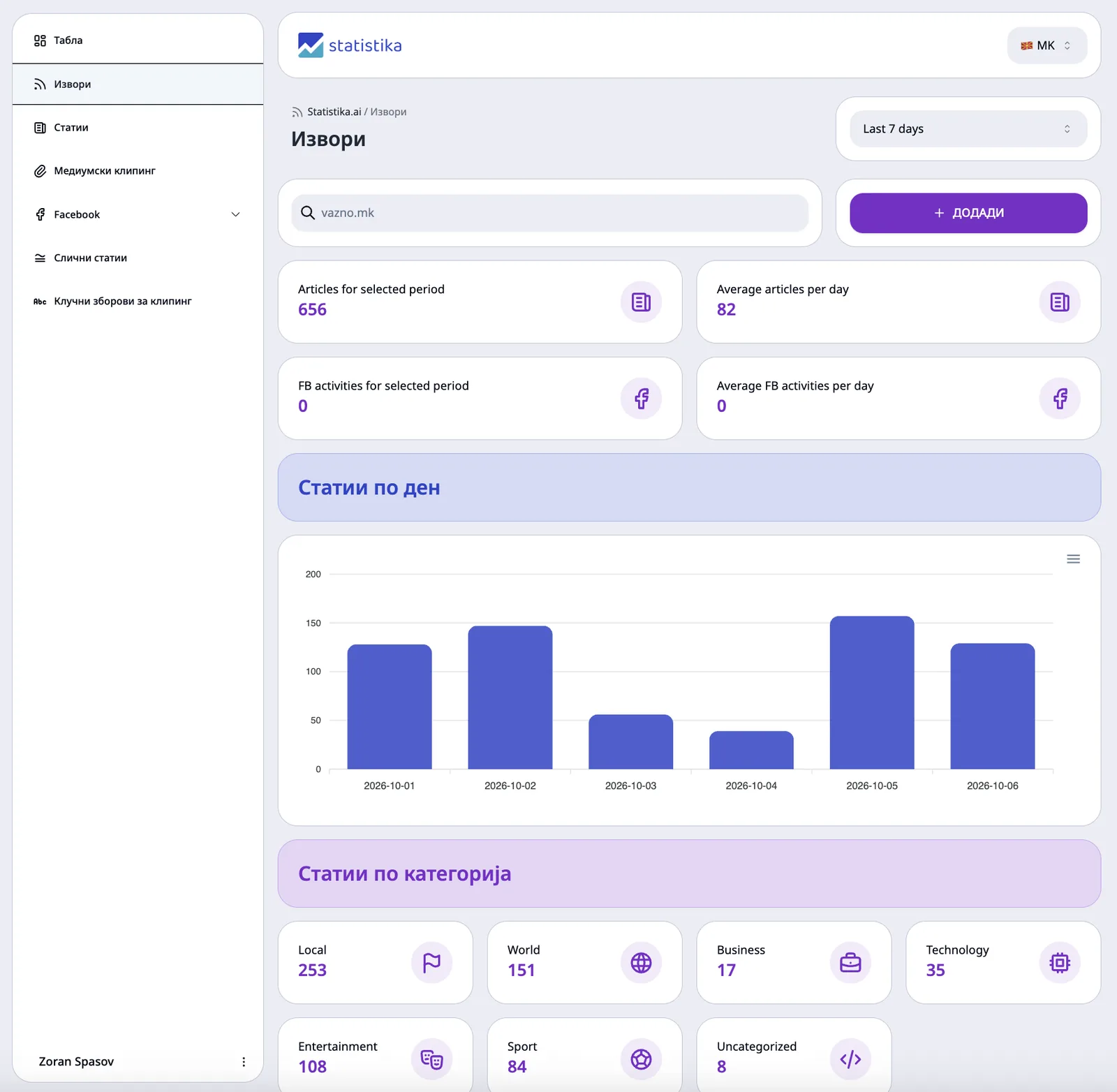The width and height of the screenshot is (1117, 1092).
Task: Click the Zoran Spasov user name
Action: [76, 1062]
